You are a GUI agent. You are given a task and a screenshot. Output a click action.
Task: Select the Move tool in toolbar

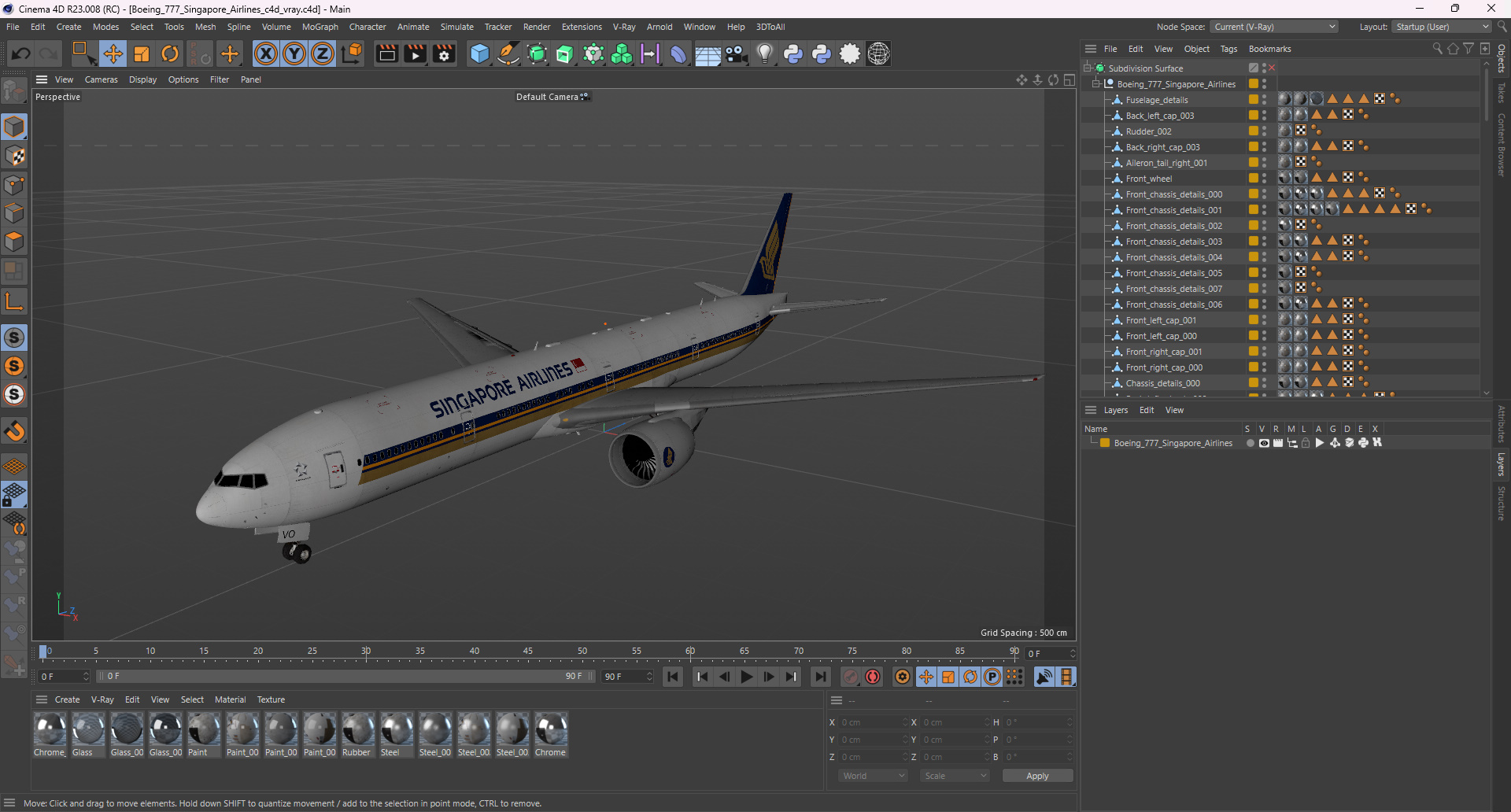point(113,54)
